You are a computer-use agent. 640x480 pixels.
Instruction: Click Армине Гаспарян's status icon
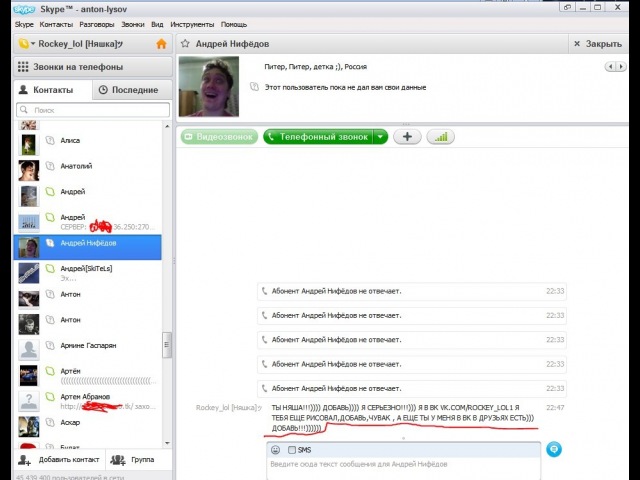tap(50, 345)
